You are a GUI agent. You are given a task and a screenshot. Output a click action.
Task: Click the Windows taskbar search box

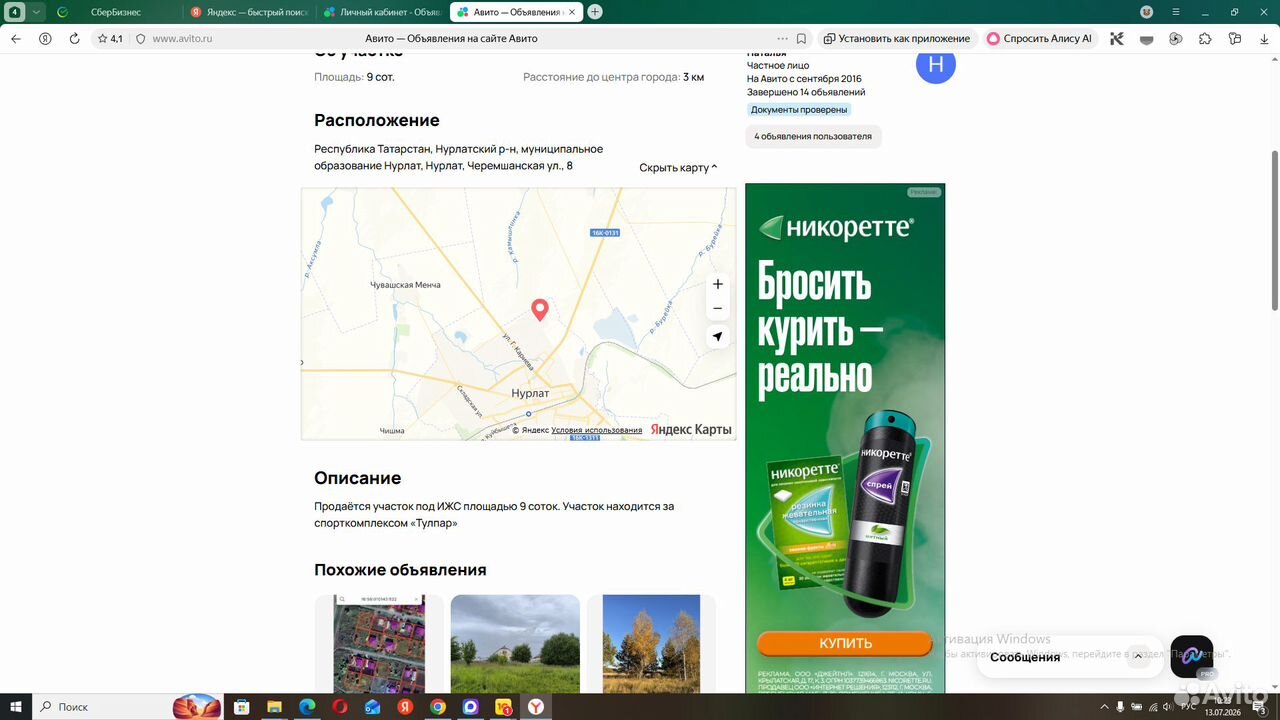(128, 707)
